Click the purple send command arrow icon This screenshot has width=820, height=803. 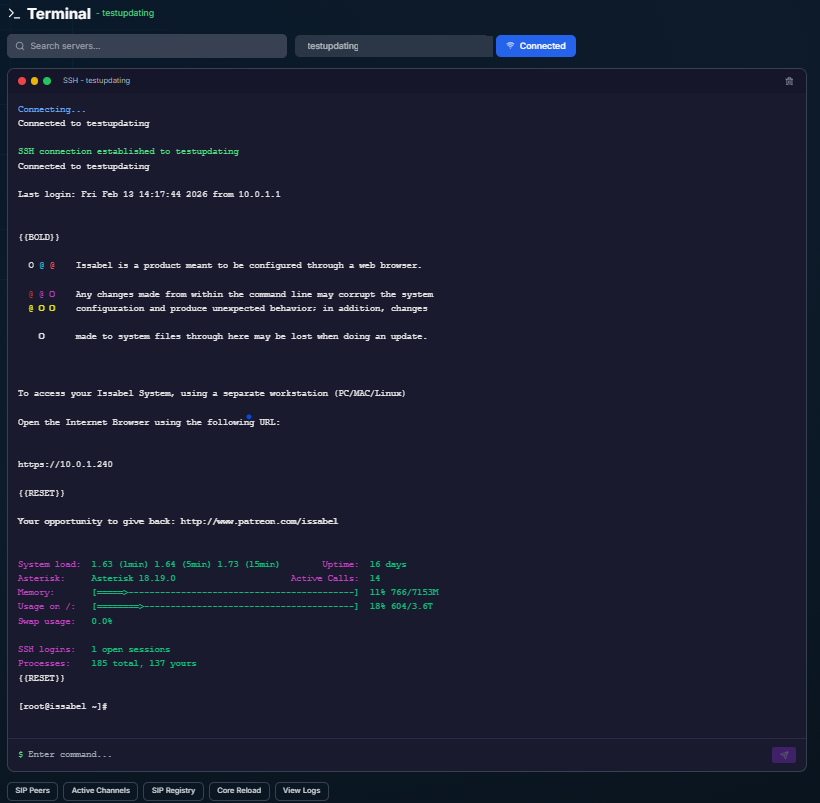coord(784,754)
